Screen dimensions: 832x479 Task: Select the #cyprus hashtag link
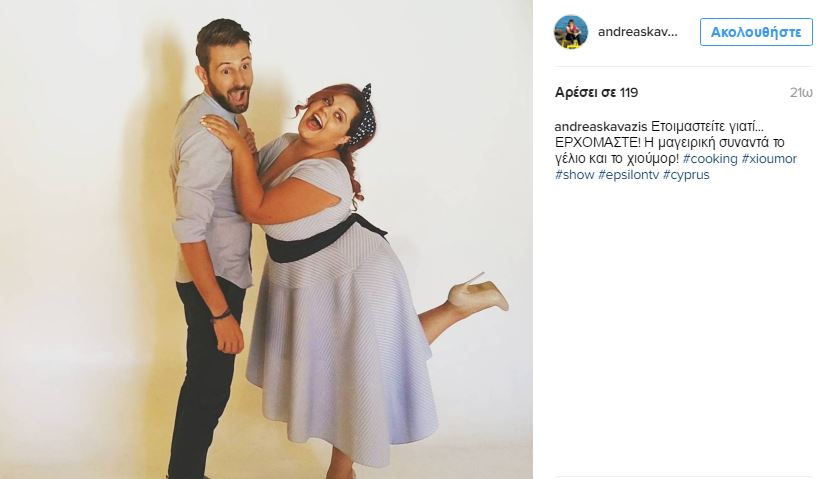[x=686, y=175]
